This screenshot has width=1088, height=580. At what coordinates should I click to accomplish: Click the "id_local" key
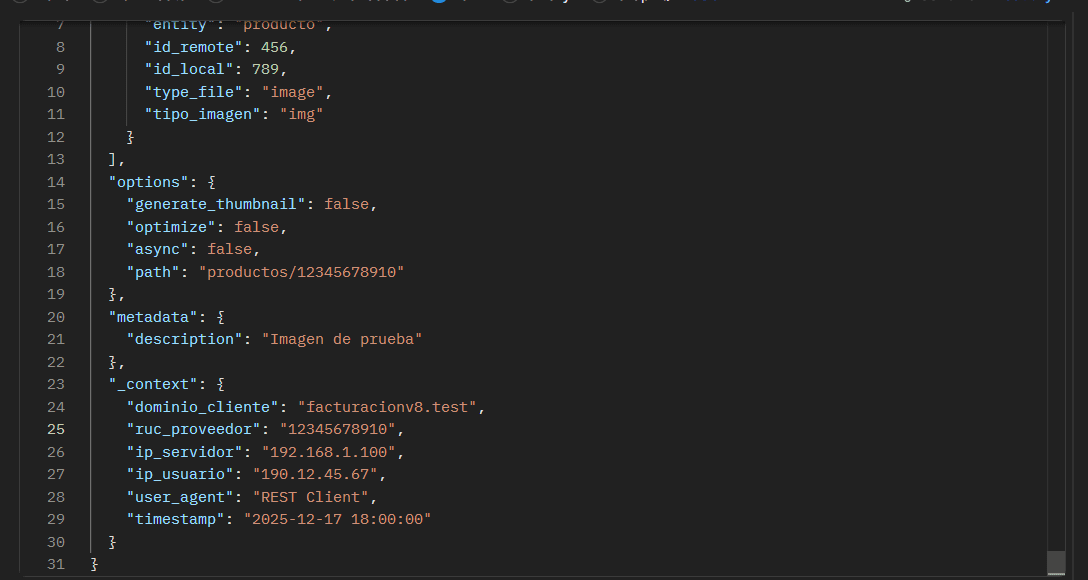(x=189, y=69)
